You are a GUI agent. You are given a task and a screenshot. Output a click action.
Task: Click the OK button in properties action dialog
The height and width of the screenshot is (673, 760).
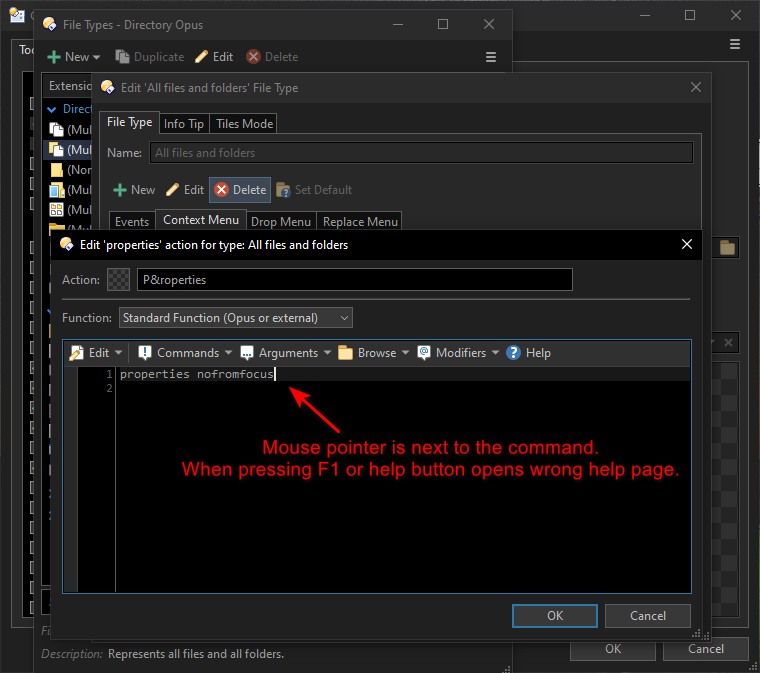point(554,616)
